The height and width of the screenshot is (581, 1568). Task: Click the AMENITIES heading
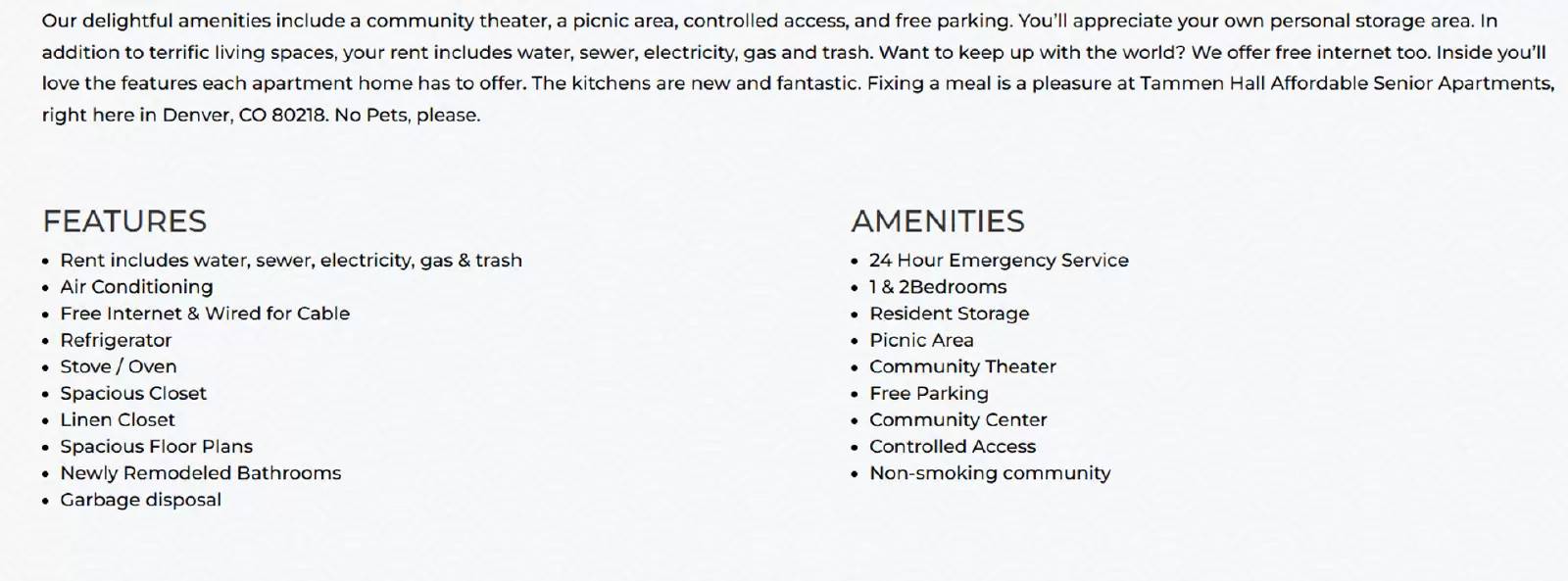[938, 221]
